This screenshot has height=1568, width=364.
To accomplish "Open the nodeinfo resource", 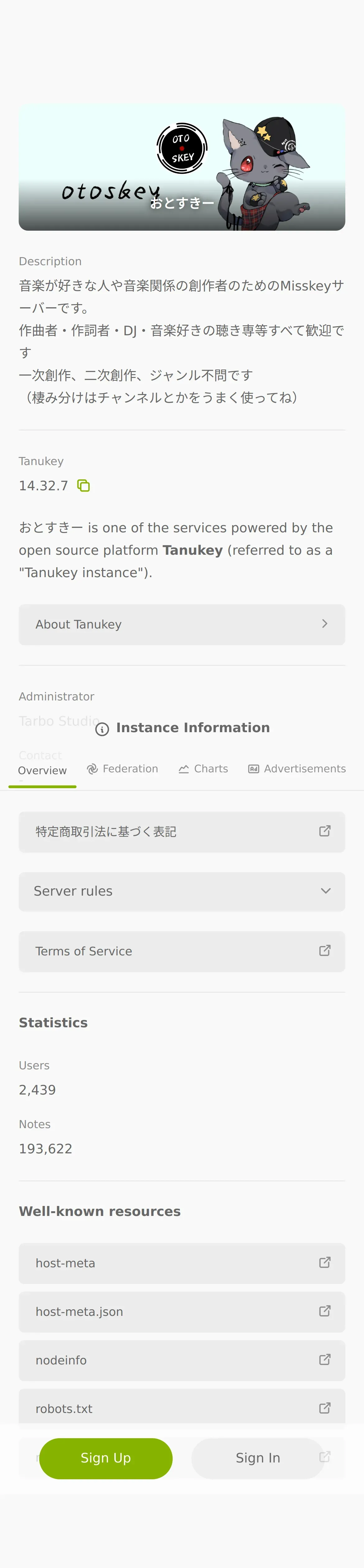I will [x=182, y=1360].
